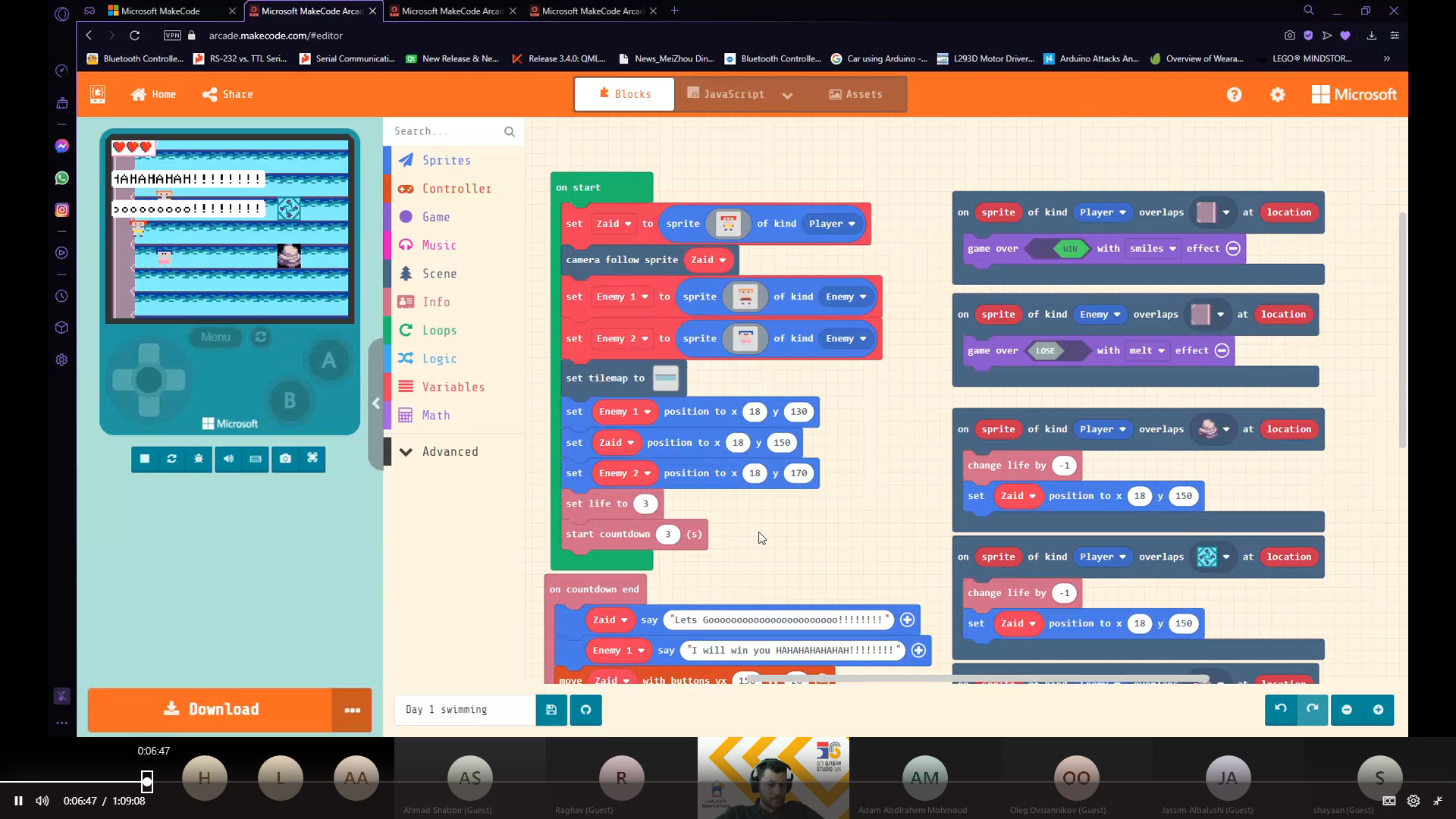The width and height of the screenshot is (1456, 819).
Task: Adjust the video volume speaker icon
Action: (42, 801)
